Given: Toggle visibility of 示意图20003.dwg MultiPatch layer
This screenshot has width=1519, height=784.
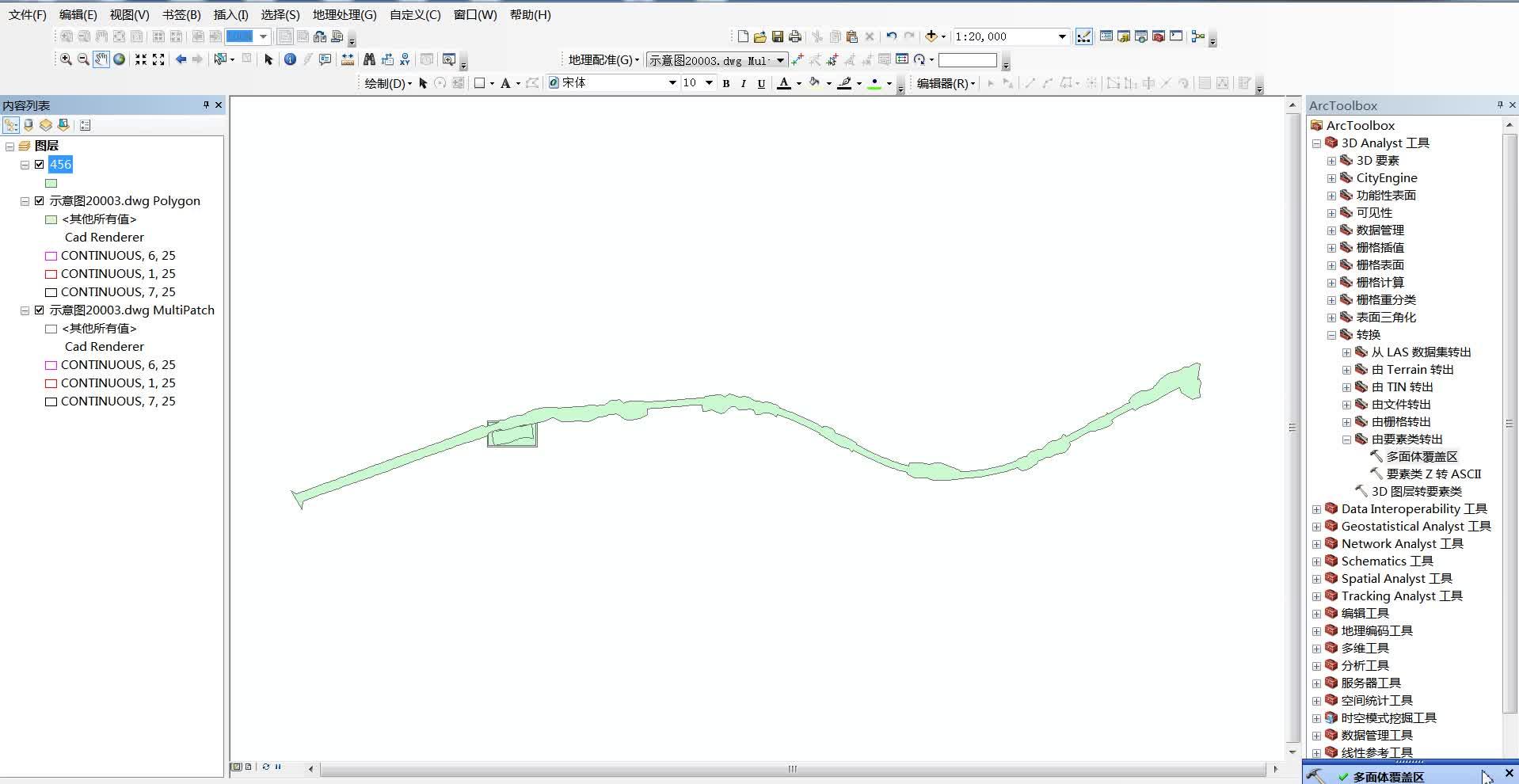Looking at the screenshot, I should click(x=39, y=310).
